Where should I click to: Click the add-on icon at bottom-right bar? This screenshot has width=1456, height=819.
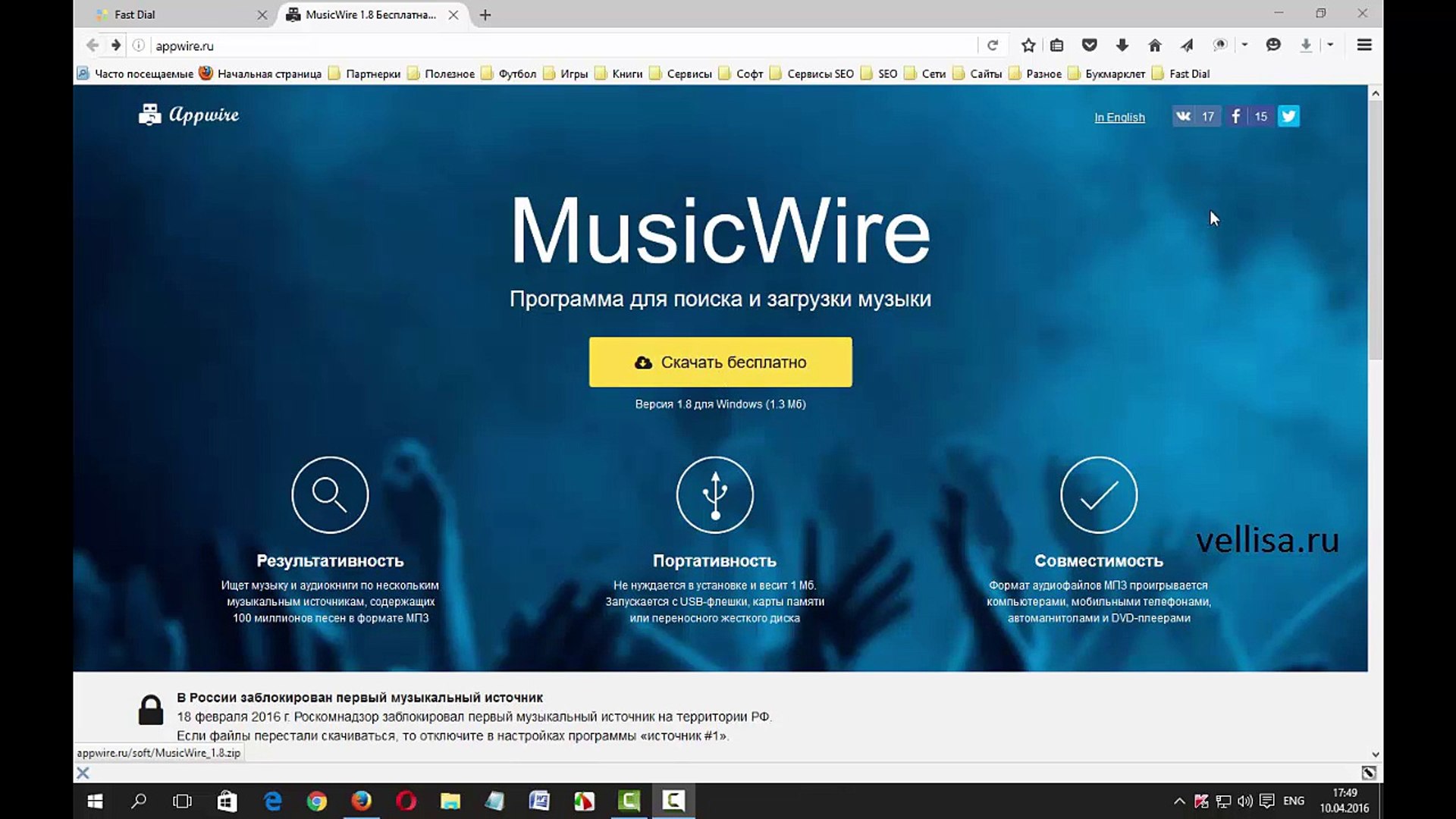(1369, 773)
